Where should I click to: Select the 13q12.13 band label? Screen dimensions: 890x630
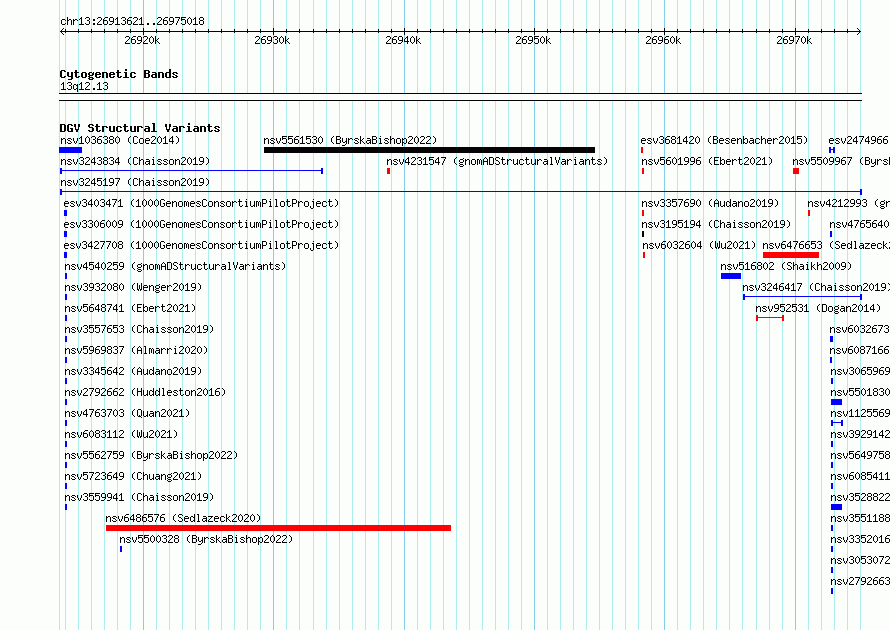(x=84, y=86)
